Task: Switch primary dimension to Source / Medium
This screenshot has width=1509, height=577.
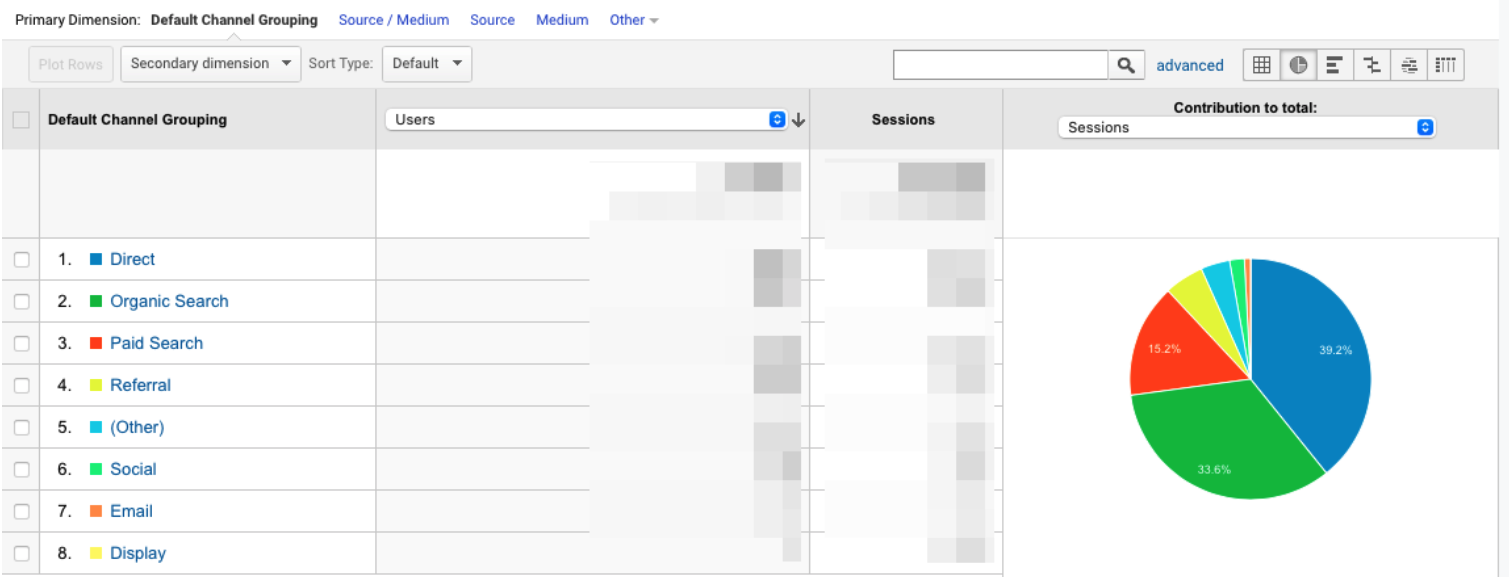Action: tap(393, 20)
